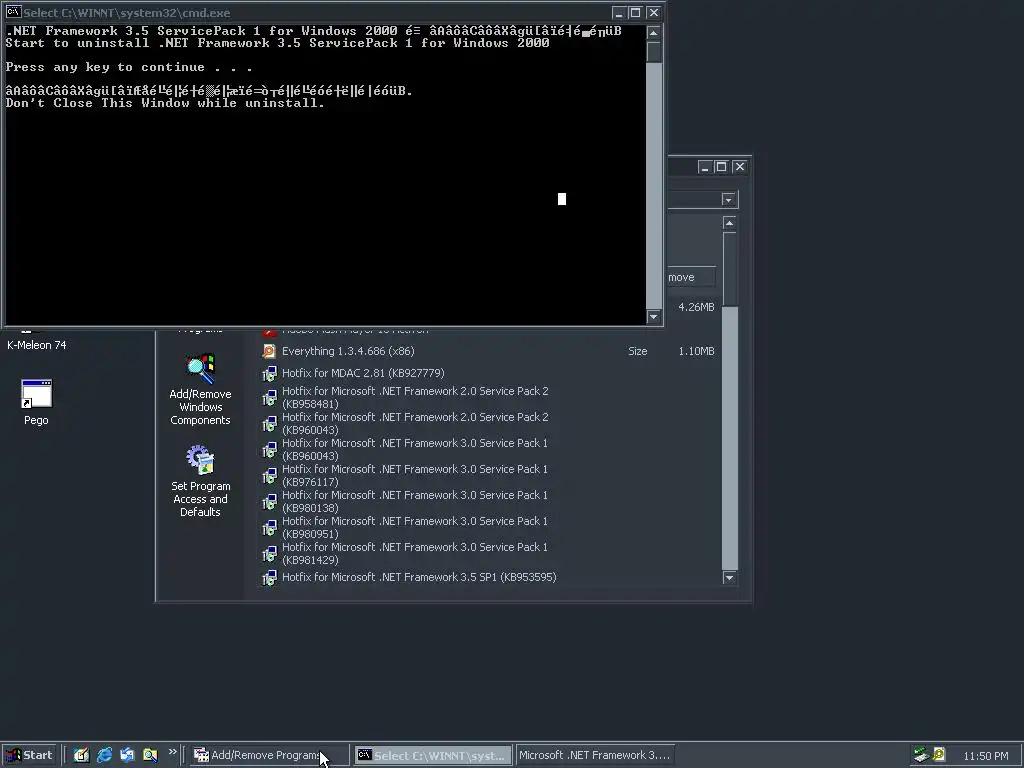This screenshot has height=768, width=1024.
Task: Select .NET Framework 3.5 SP1 (KB953595) hotfix
Action: (419, 577)
